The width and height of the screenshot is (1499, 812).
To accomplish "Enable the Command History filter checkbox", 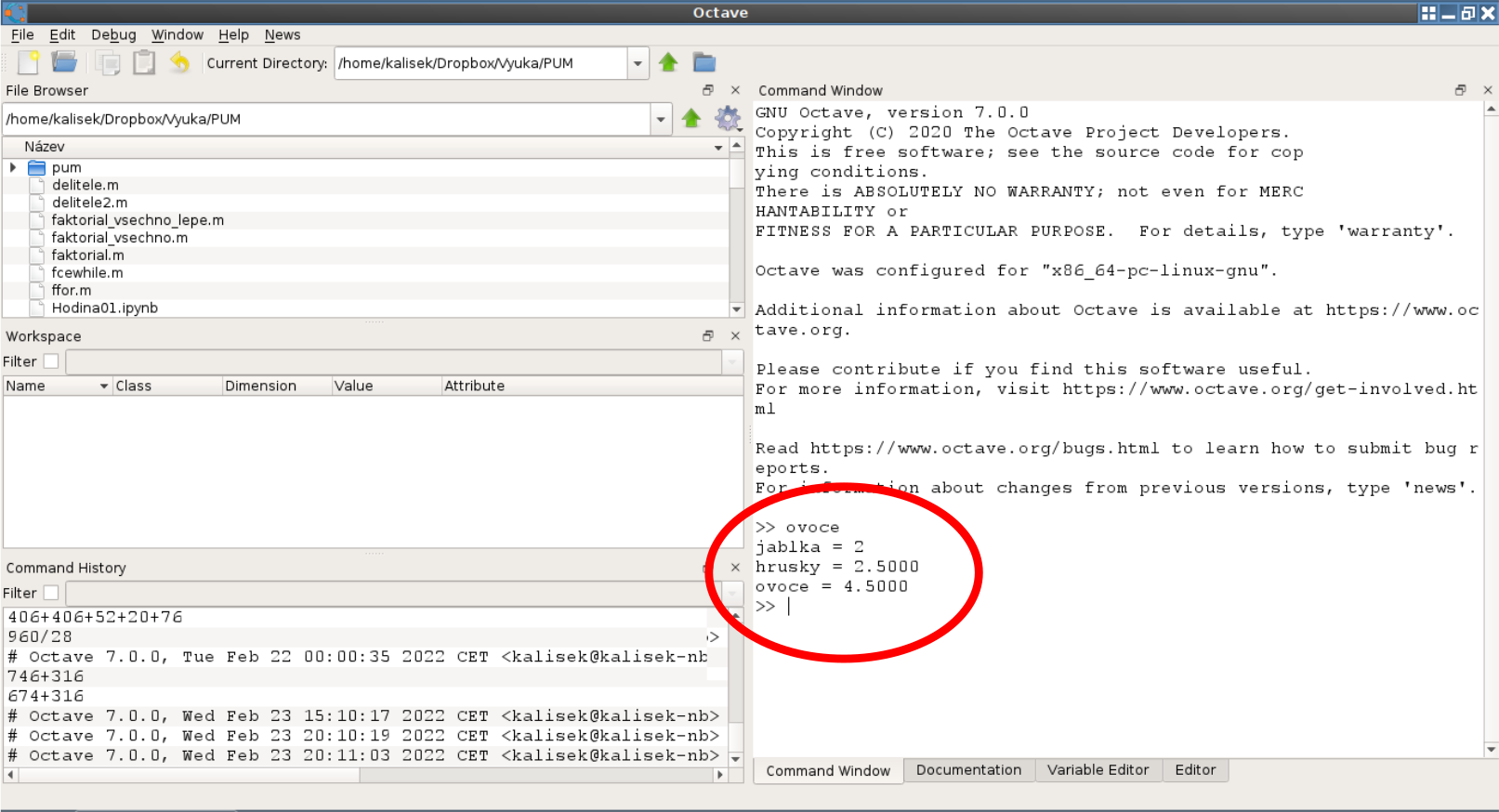I will point(51,593).
